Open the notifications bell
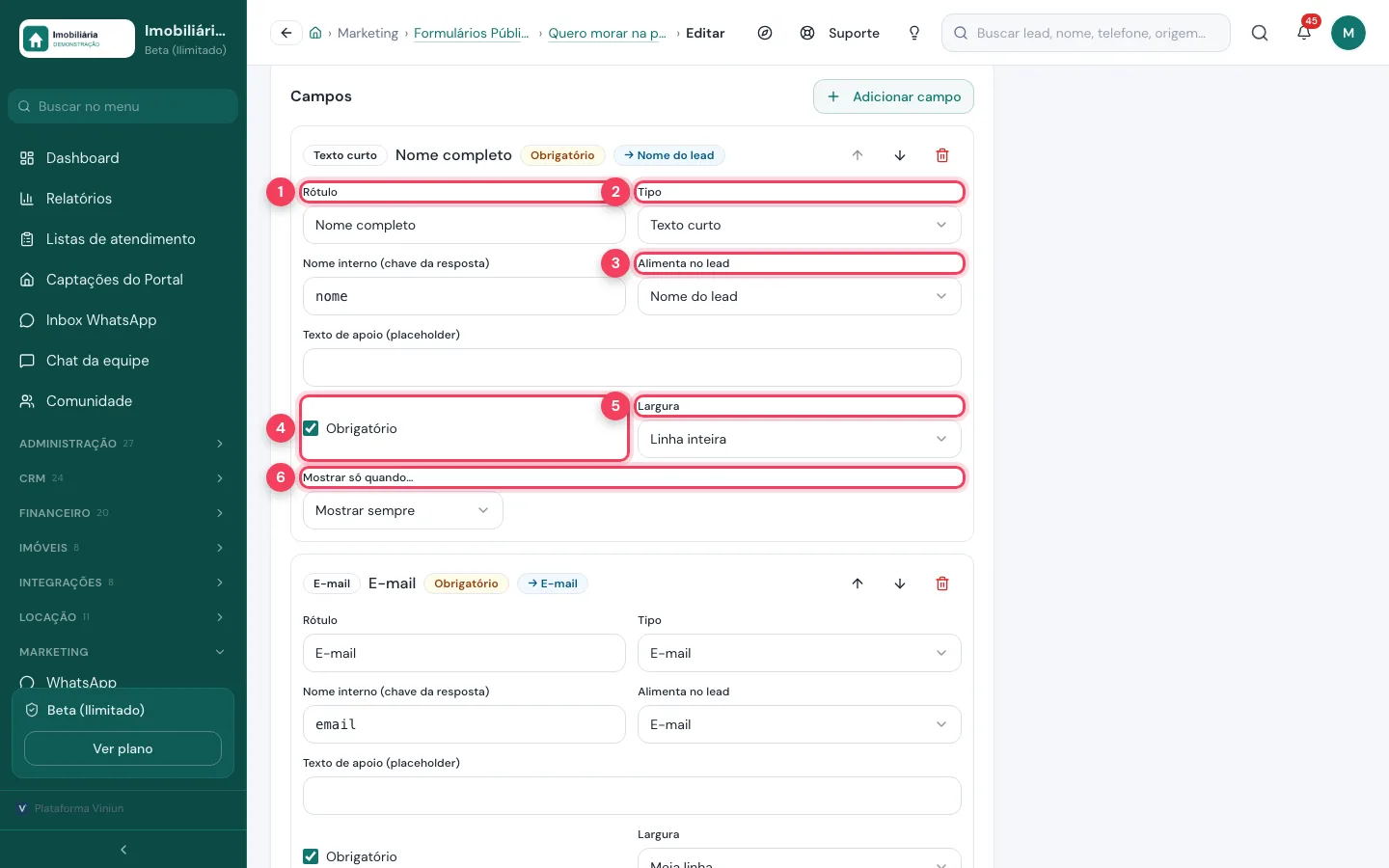Viewport: 1389px width, 868px height. click(1304, 33)
